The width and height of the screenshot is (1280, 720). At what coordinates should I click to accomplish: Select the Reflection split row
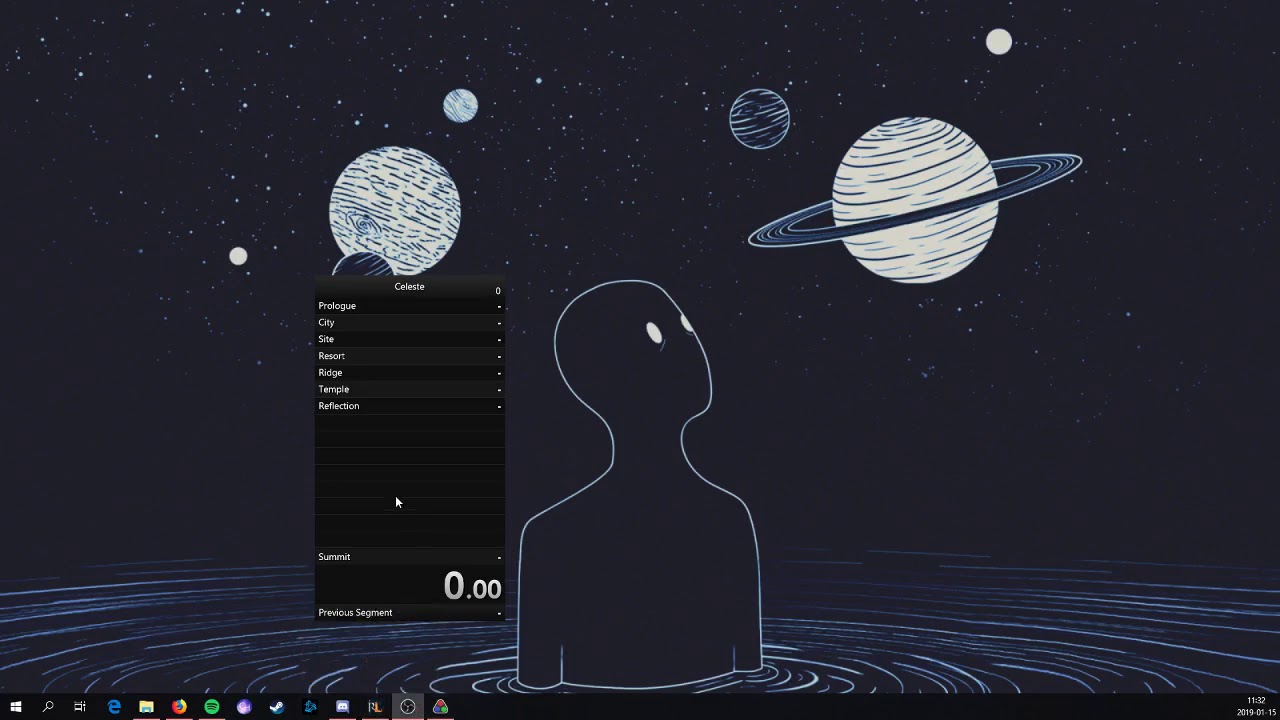[x=410, y=406]
